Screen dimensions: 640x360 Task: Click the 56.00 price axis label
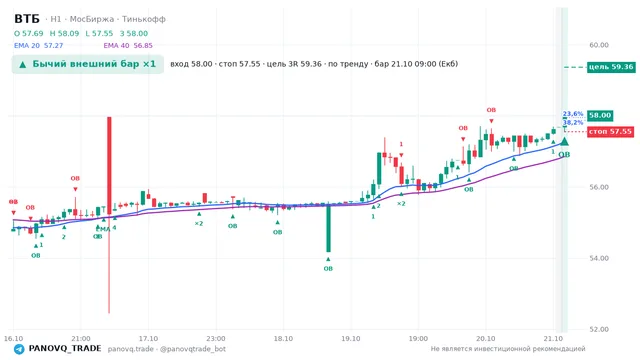click(x=599, y=187)
